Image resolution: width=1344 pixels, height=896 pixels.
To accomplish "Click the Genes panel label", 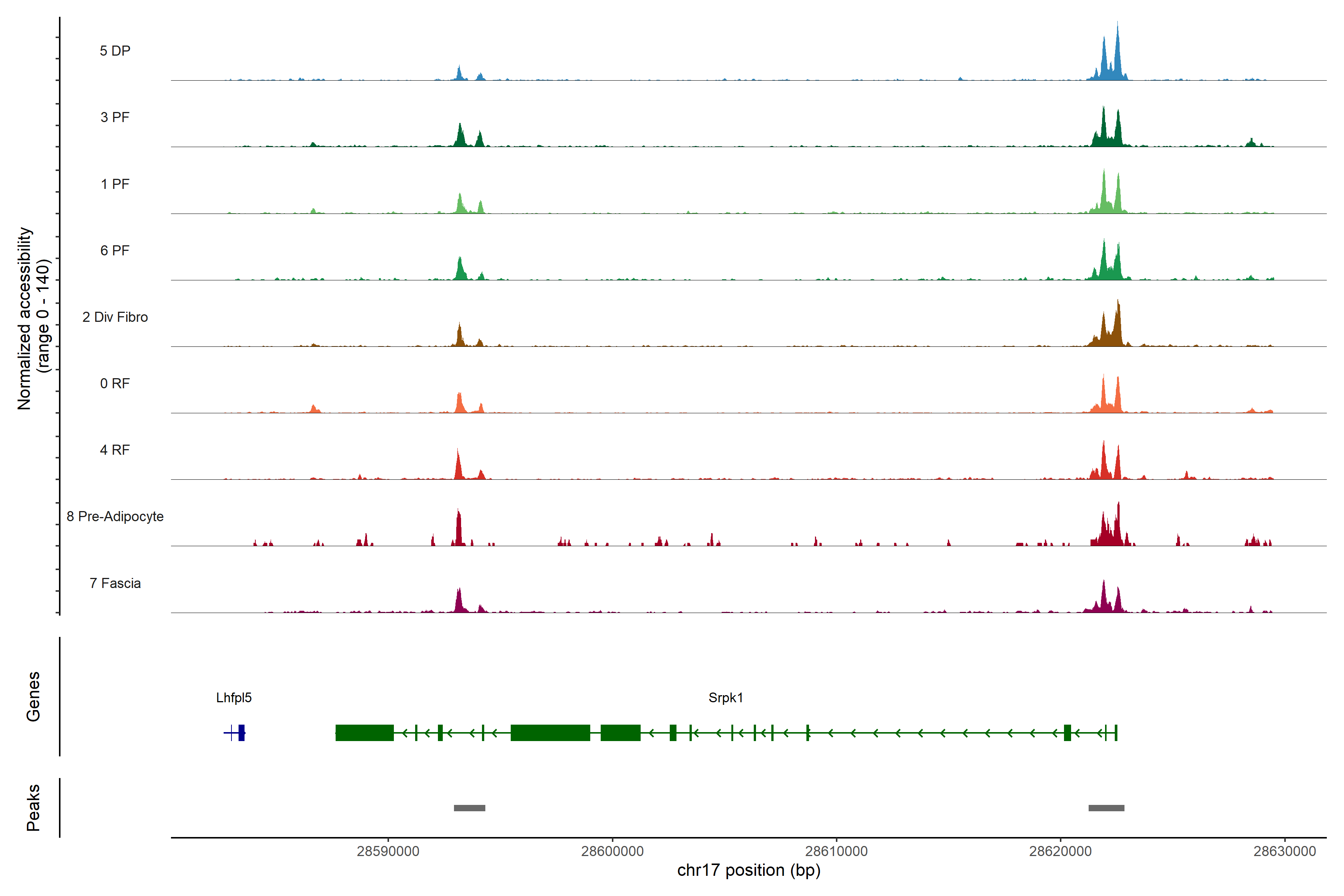I will [33, 697].
